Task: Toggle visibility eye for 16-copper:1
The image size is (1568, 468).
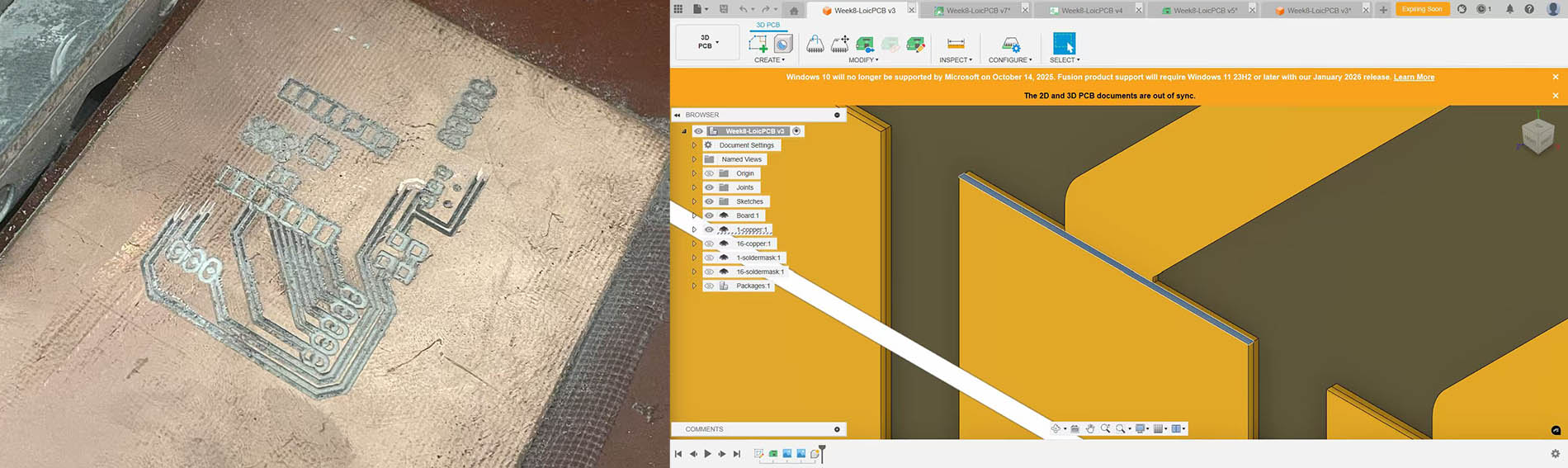Action: [x=709, y=243]
